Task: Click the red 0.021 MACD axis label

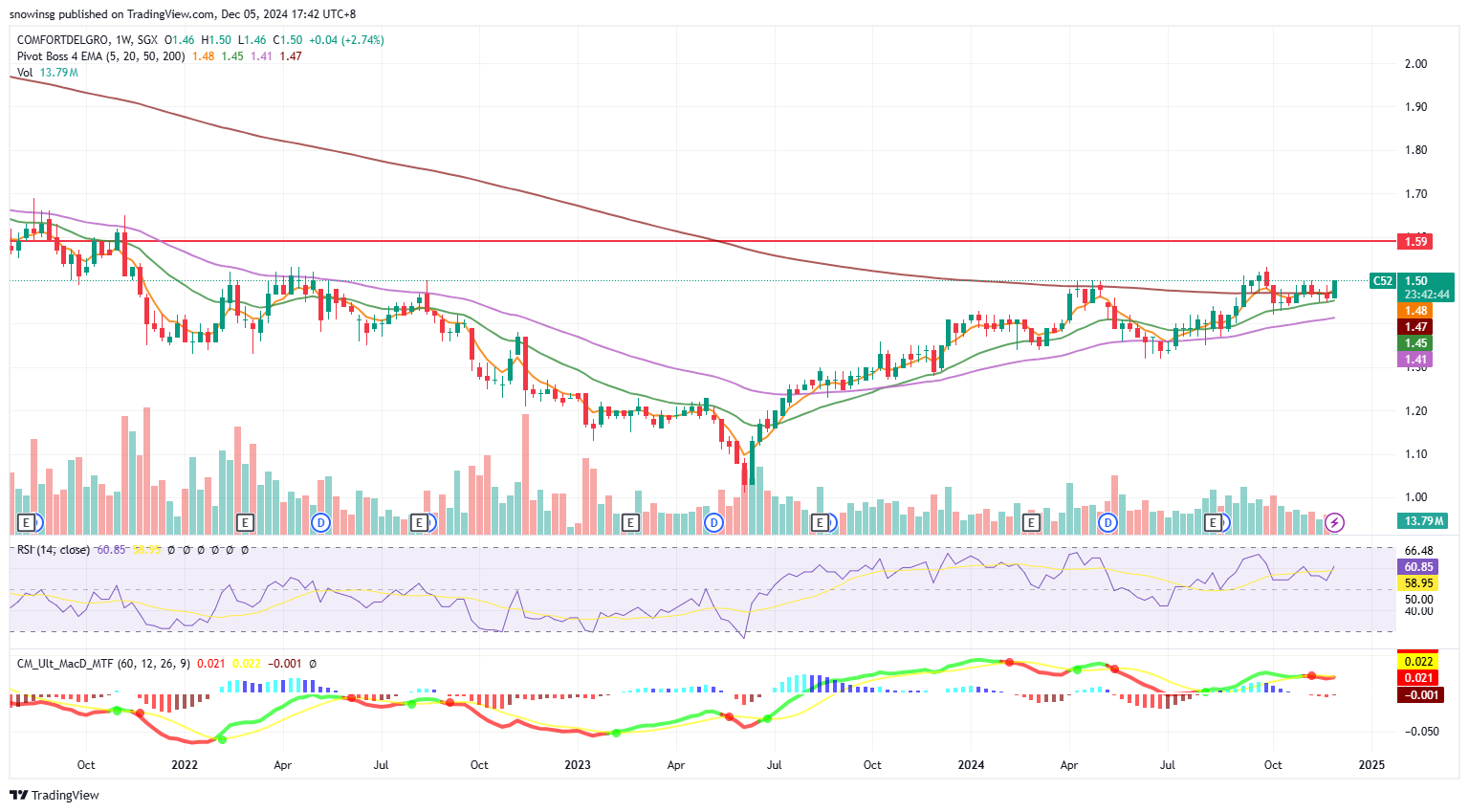Action: coord(1419,677)
